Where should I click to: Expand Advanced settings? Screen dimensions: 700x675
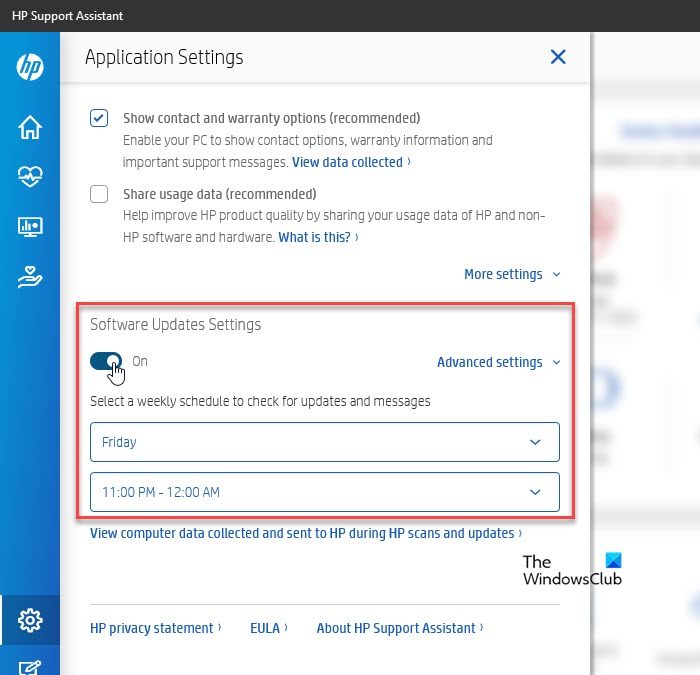tap(499, 362)
